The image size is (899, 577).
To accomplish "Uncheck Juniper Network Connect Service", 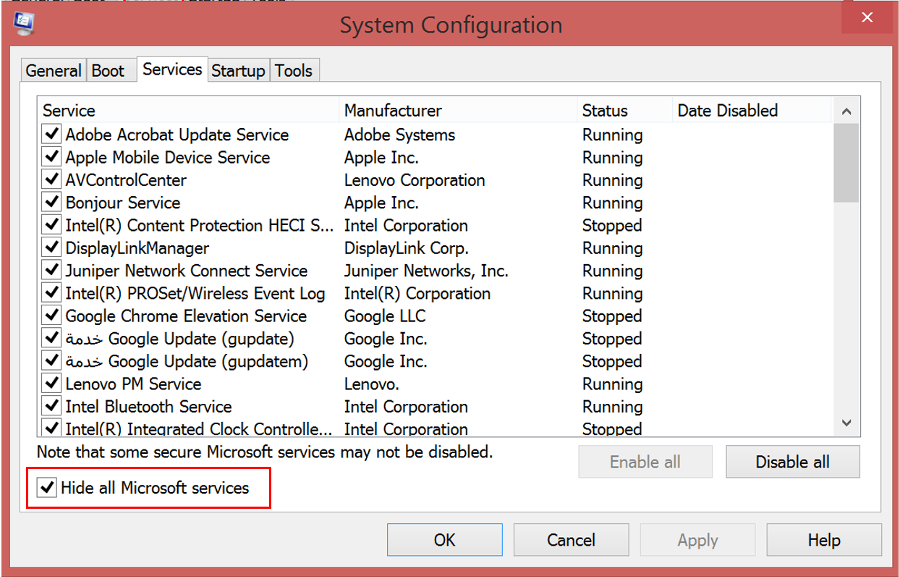I will pos(52,270).
